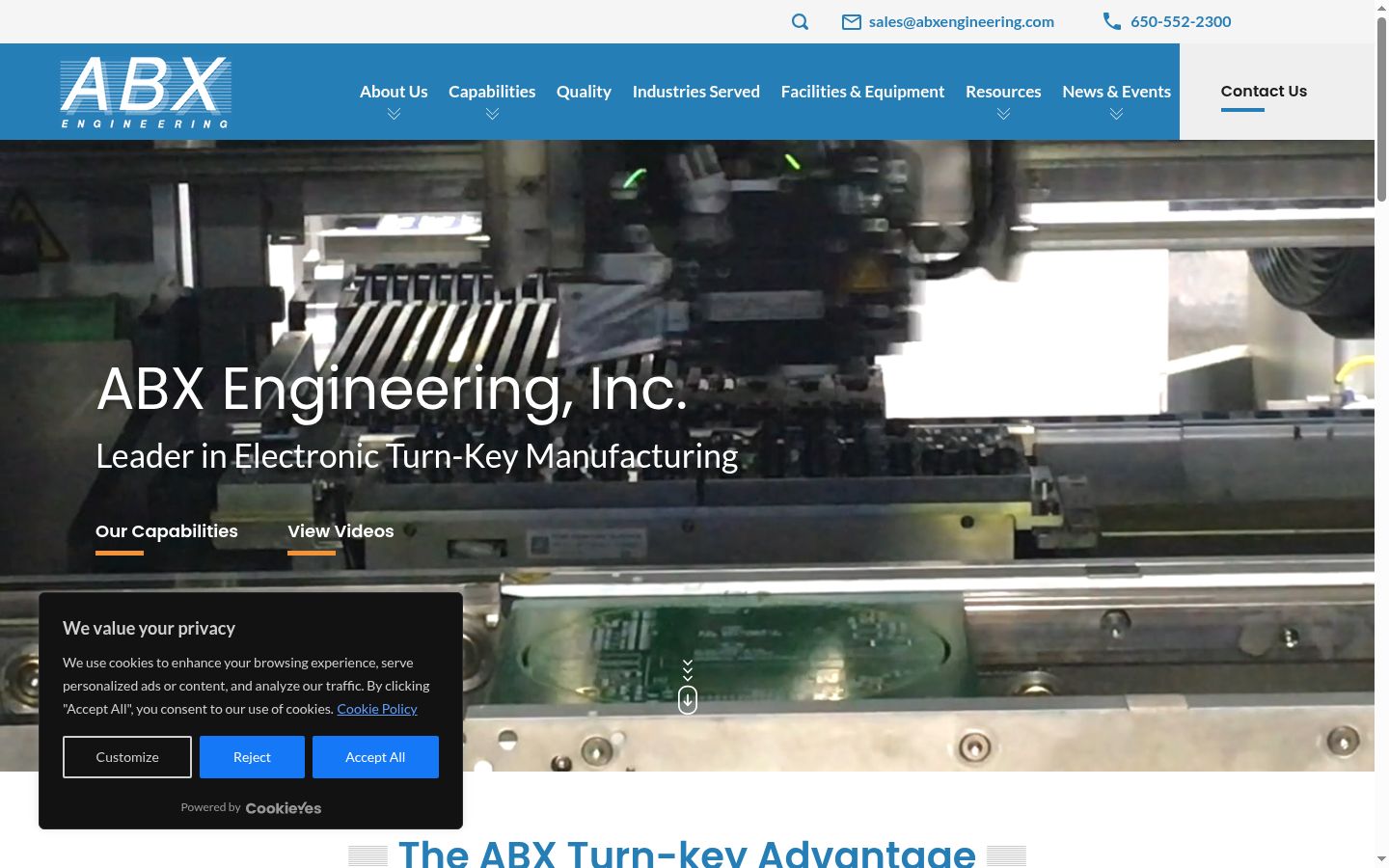
Task: Click the page vertical scrollbar thumb
Action: click(x=1381, y=108)
